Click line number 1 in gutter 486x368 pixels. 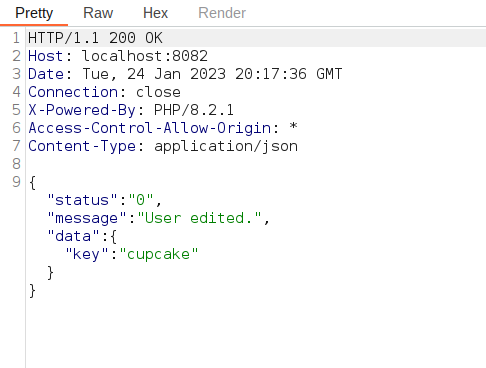(16, 38)
